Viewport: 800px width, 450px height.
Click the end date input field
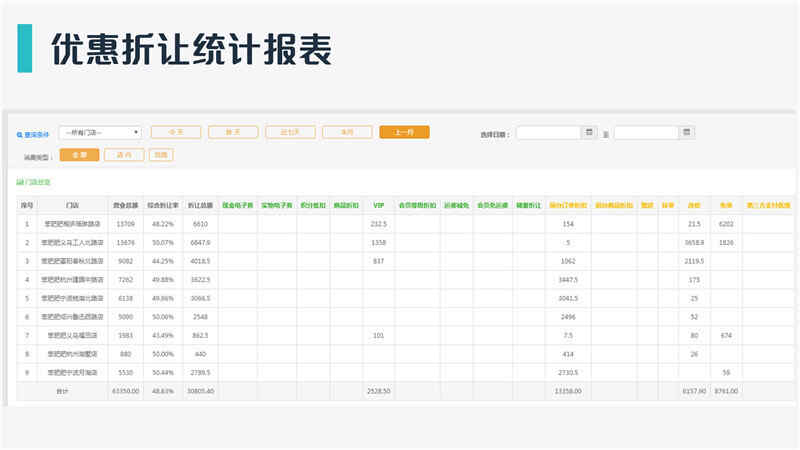pos(646,133)
